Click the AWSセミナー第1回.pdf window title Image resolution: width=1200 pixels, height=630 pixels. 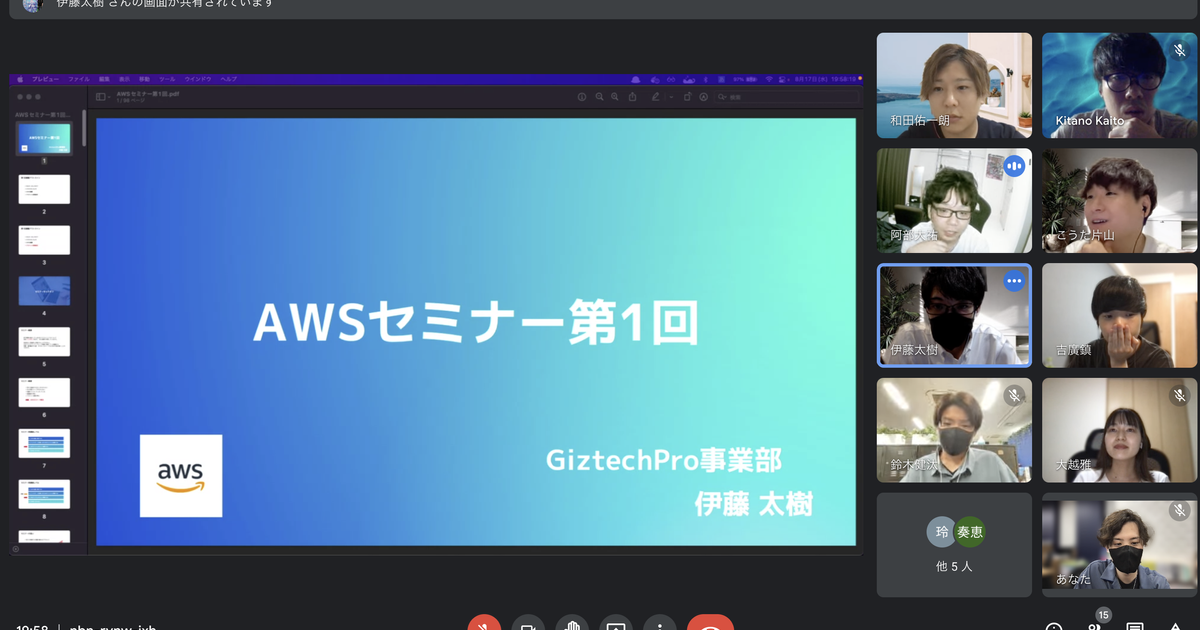tap(147, 94)
